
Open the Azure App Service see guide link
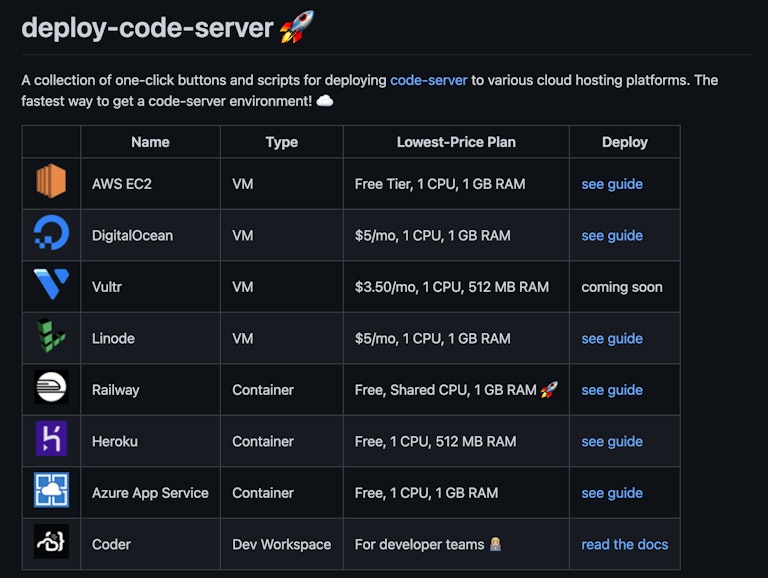[612, 493]
